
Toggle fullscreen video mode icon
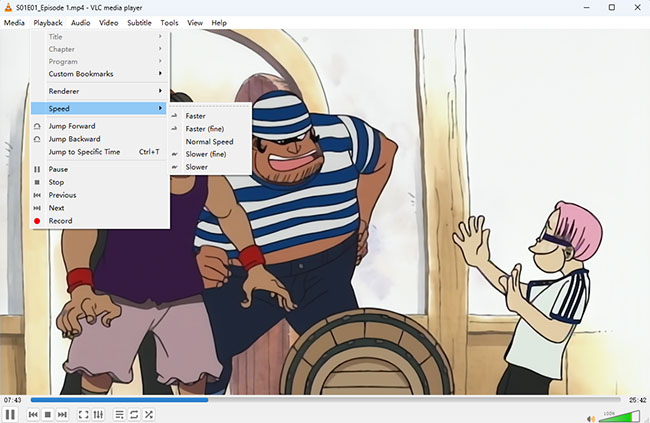(83, 414)
